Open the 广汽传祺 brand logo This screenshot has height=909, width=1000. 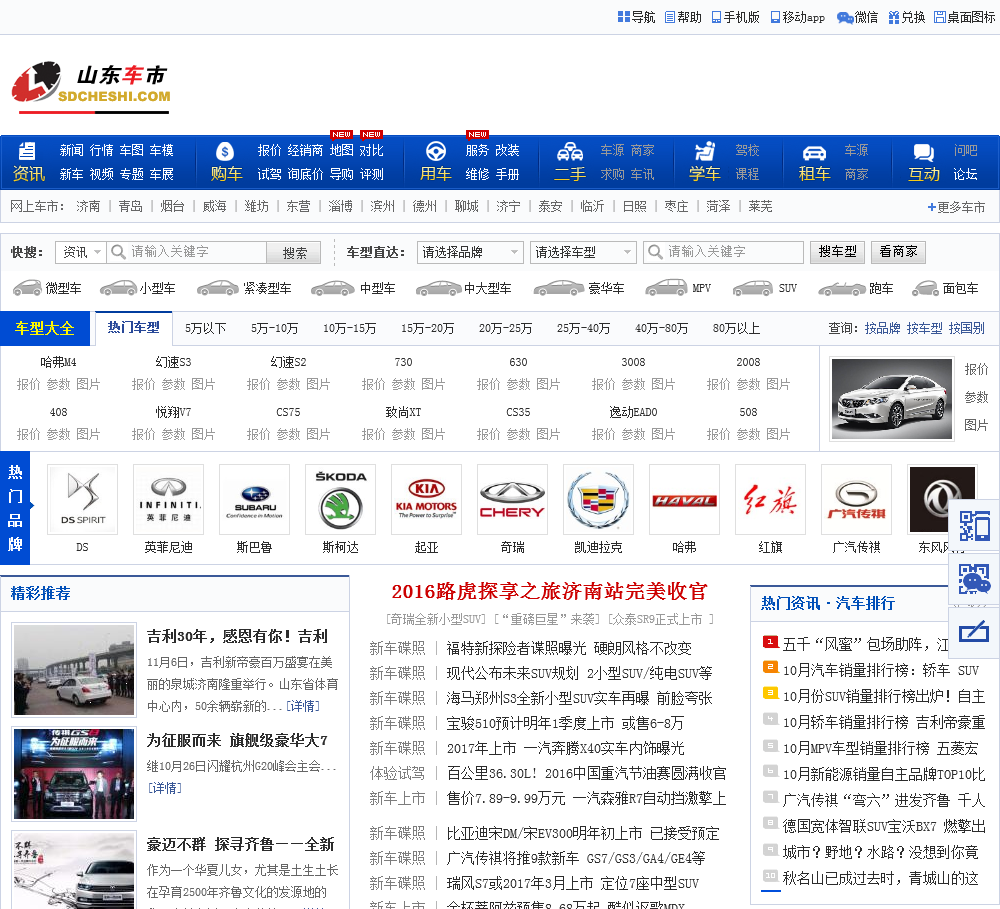click(857, 499)
